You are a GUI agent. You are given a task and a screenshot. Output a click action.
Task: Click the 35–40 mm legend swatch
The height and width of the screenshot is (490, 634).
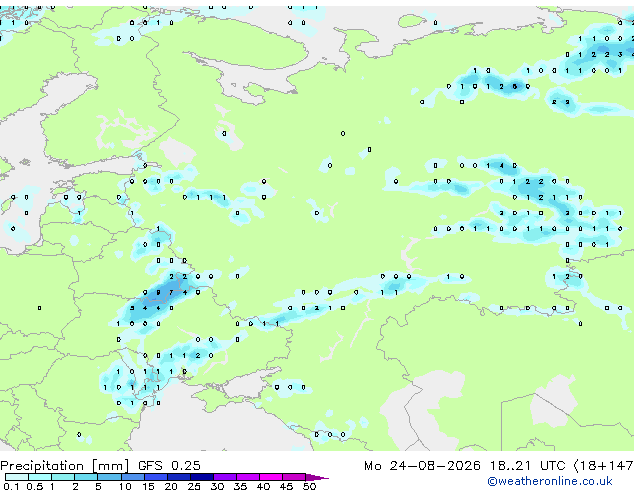[x=247, y=477]
